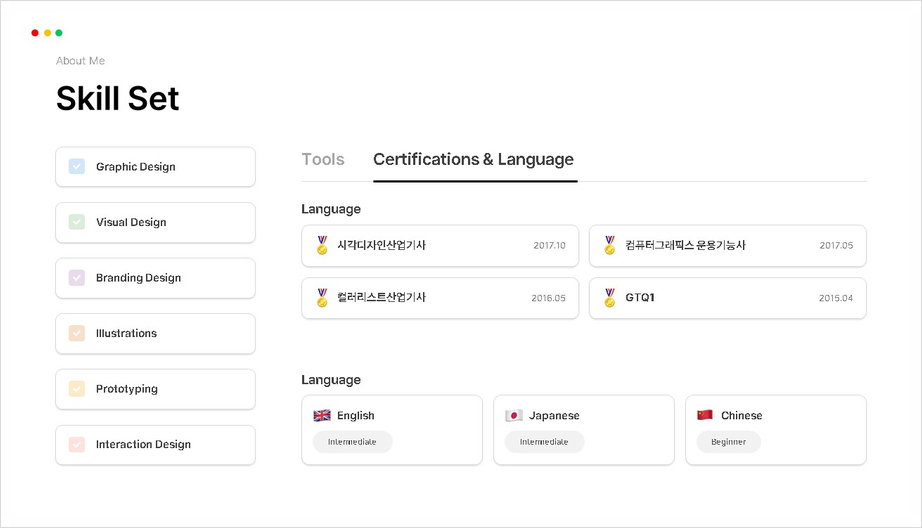Click the GTQ1 certification name

pos(640,298)
